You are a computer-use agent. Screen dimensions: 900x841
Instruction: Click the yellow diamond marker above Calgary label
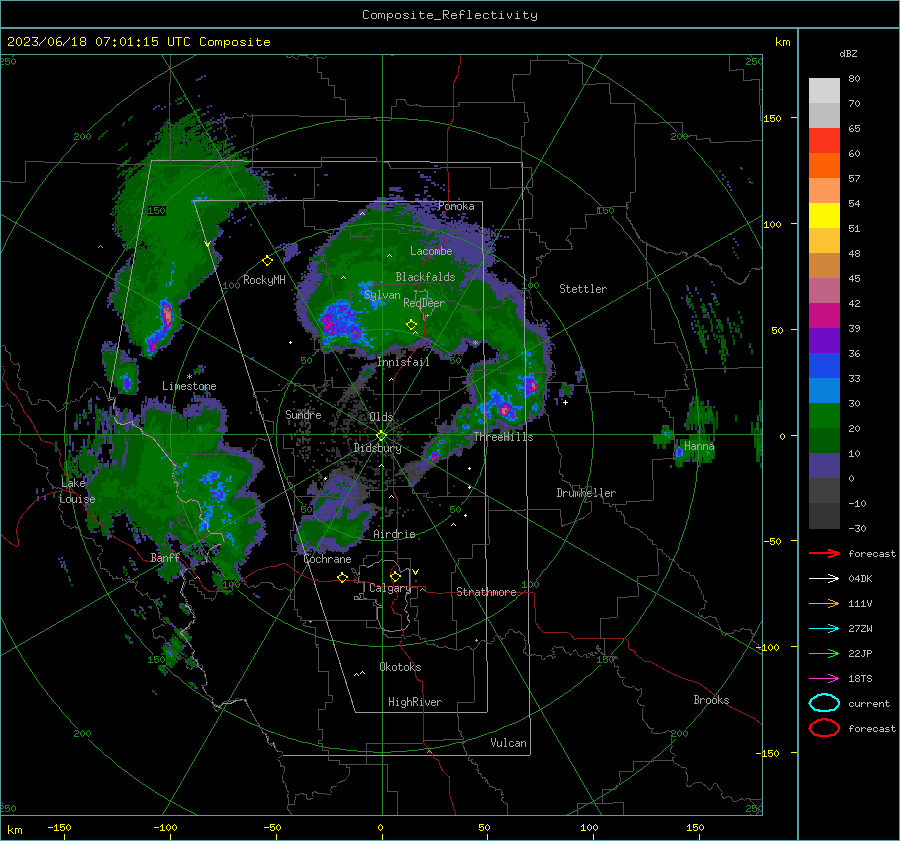395,576
